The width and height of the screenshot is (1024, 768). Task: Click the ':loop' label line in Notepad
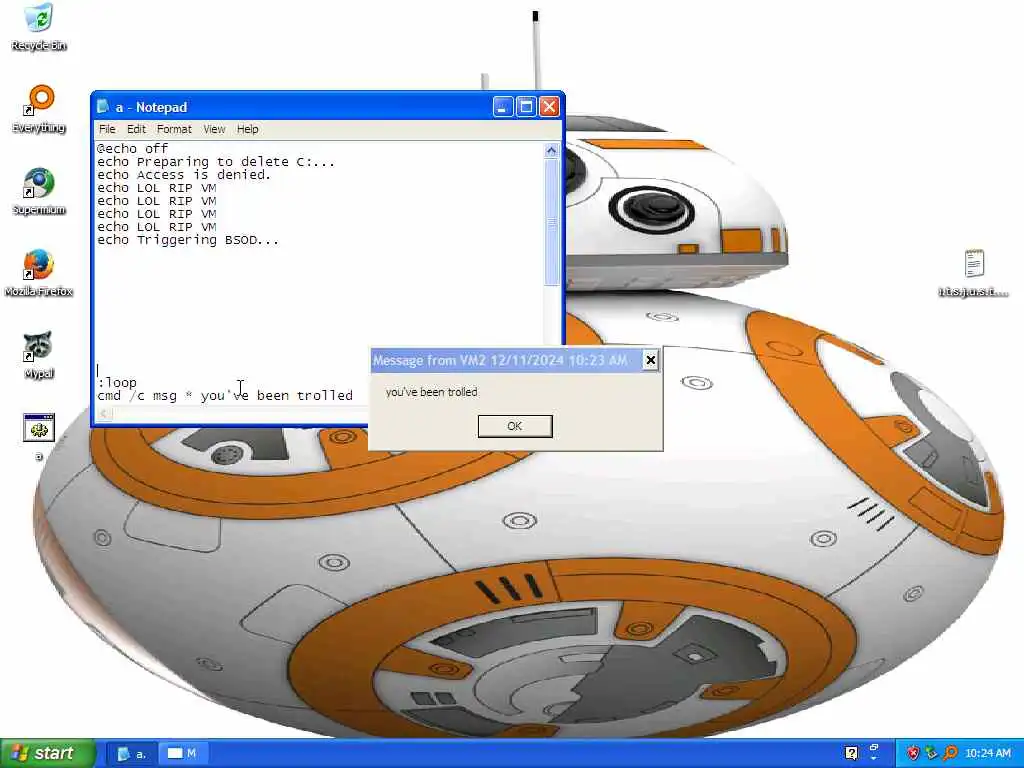[117, 383]
